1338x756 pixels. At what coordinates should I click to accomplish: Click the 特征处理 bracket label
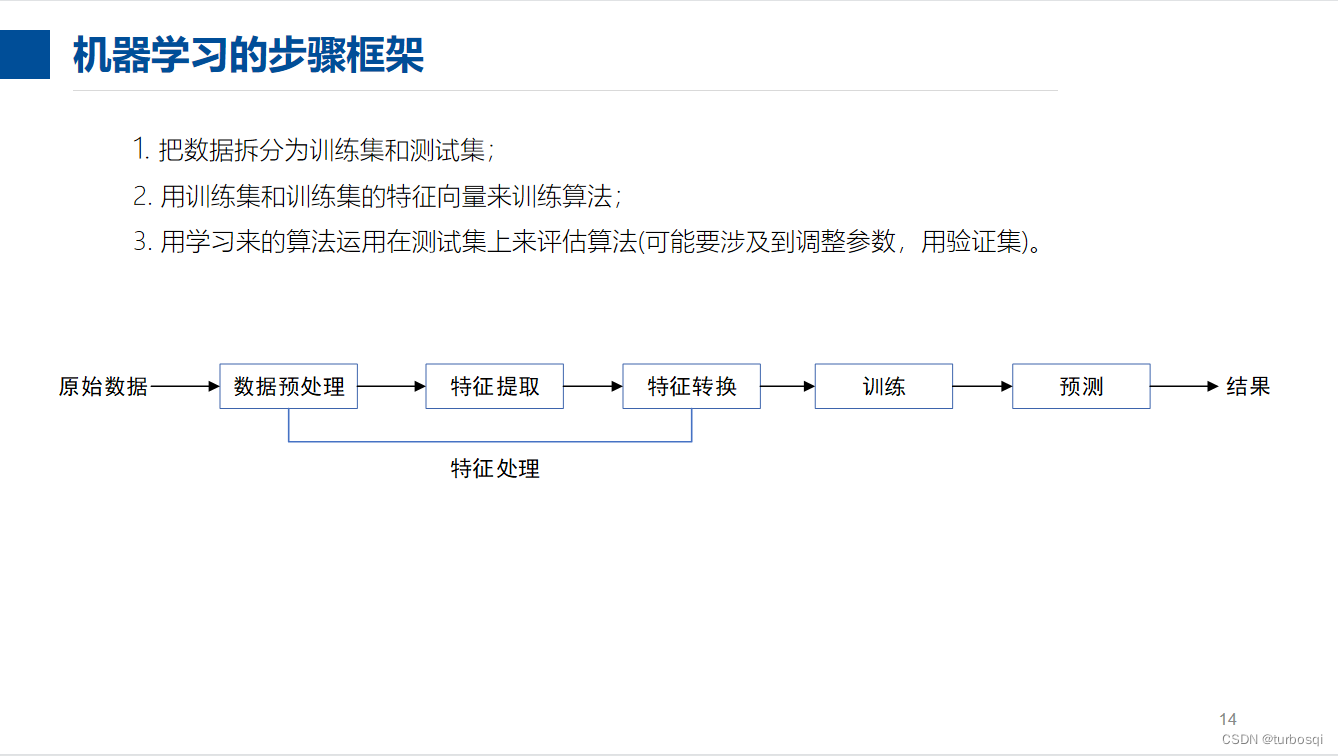pyautogui.click(x=495, y=468)
